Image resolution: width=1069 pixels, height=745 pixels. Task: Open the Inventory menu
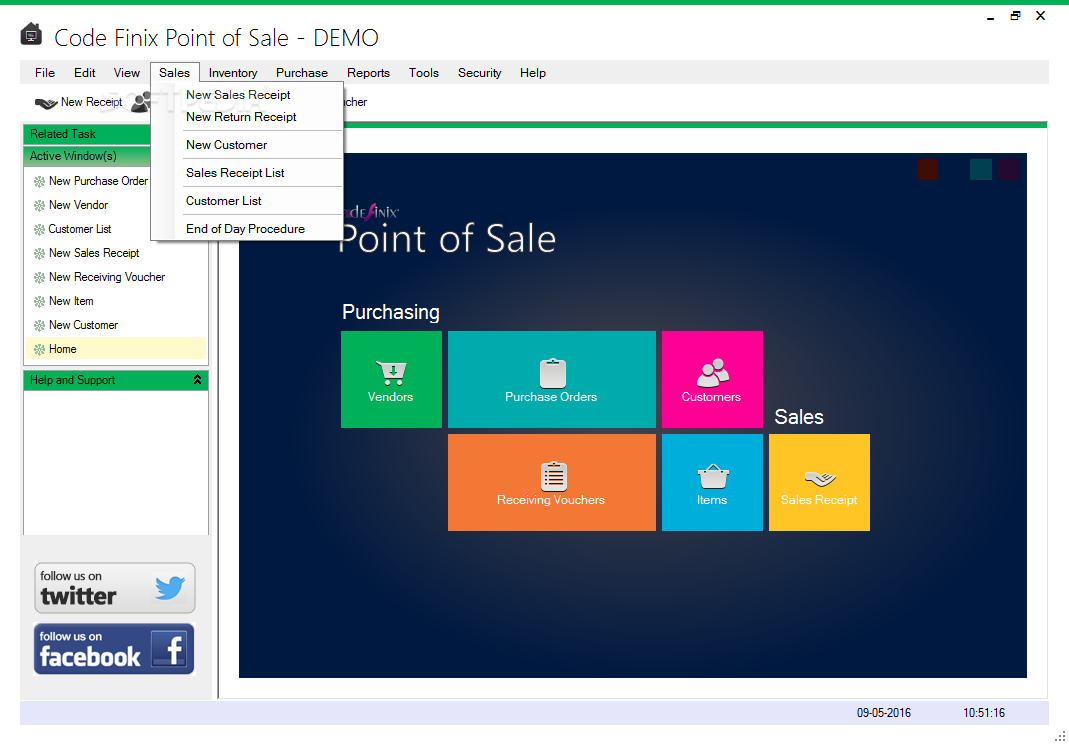[233, 73]
